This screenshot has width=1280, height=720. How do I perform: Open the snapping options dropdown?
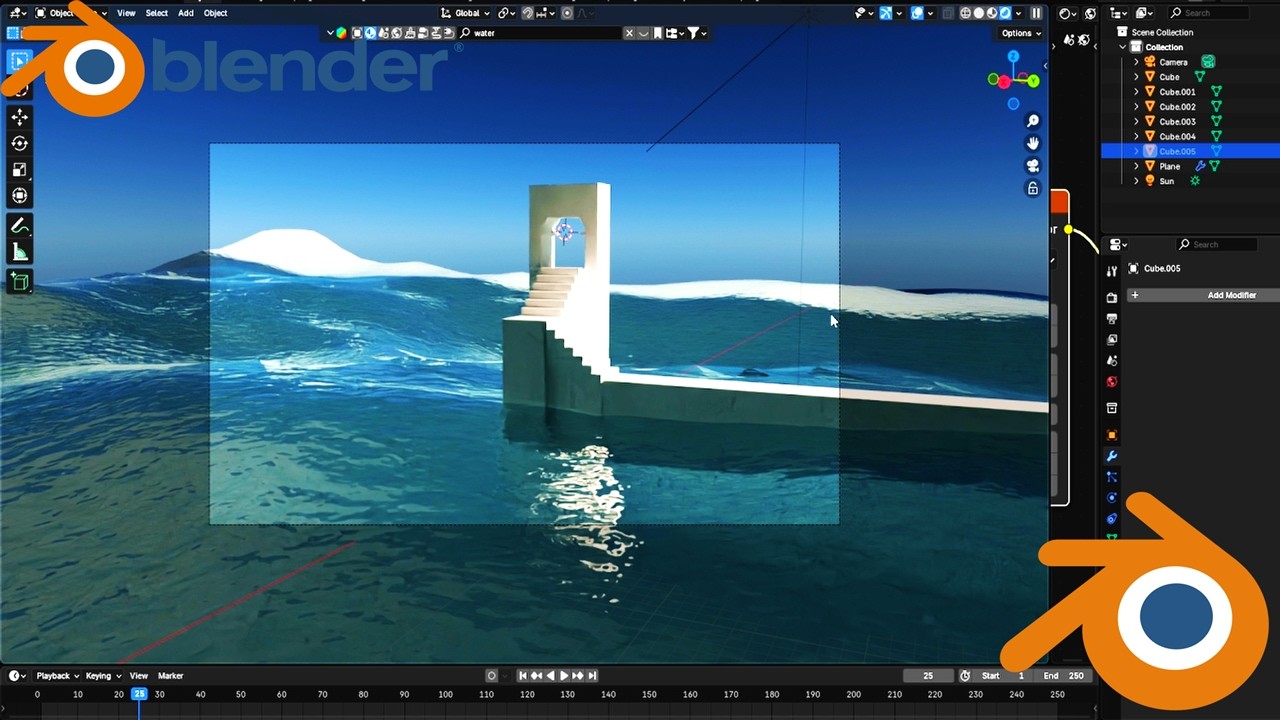click(x=543, y=13)
